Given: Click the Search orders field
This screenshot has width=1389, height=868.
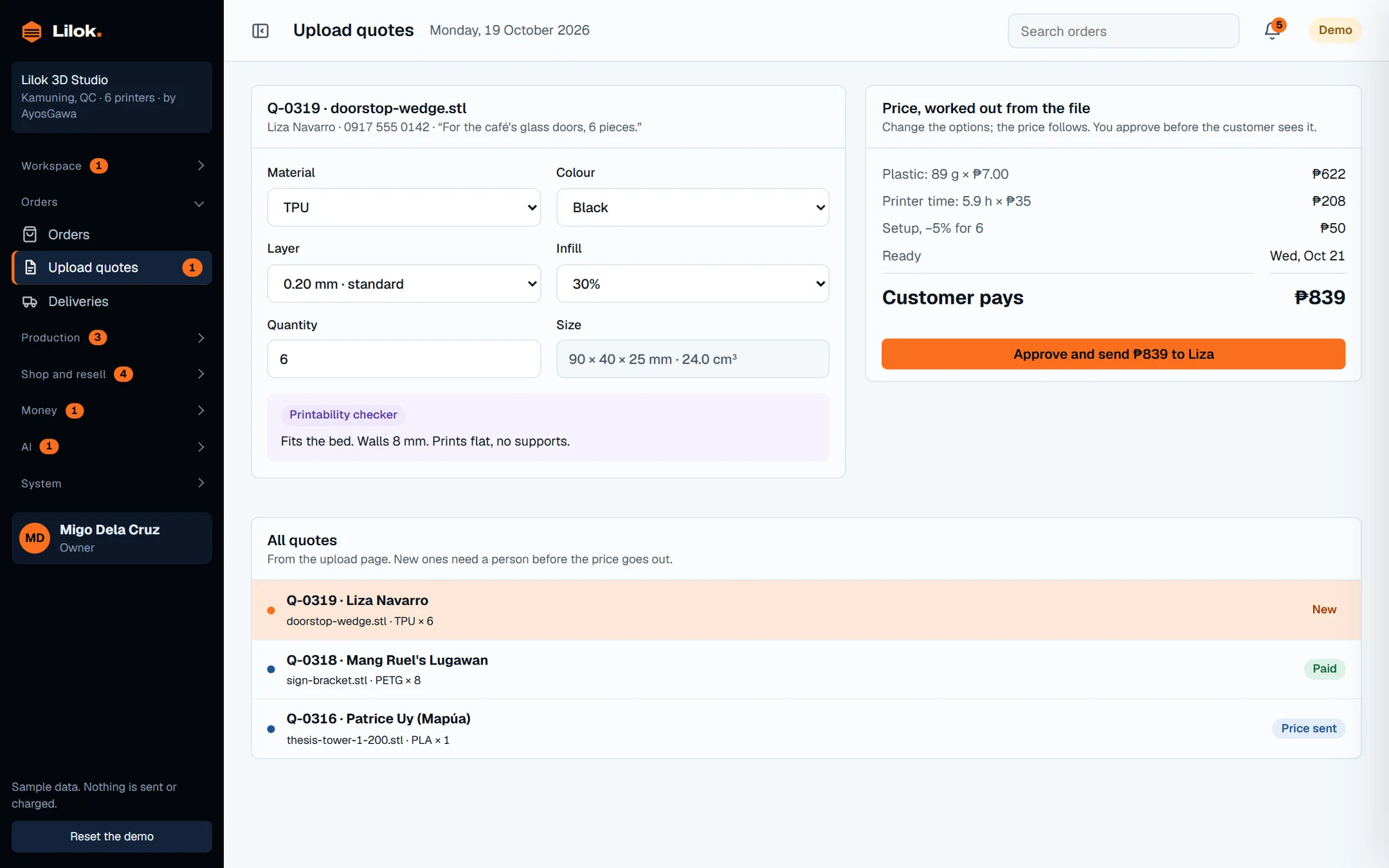Looking at the screenshot, I should click(1123, 31).
